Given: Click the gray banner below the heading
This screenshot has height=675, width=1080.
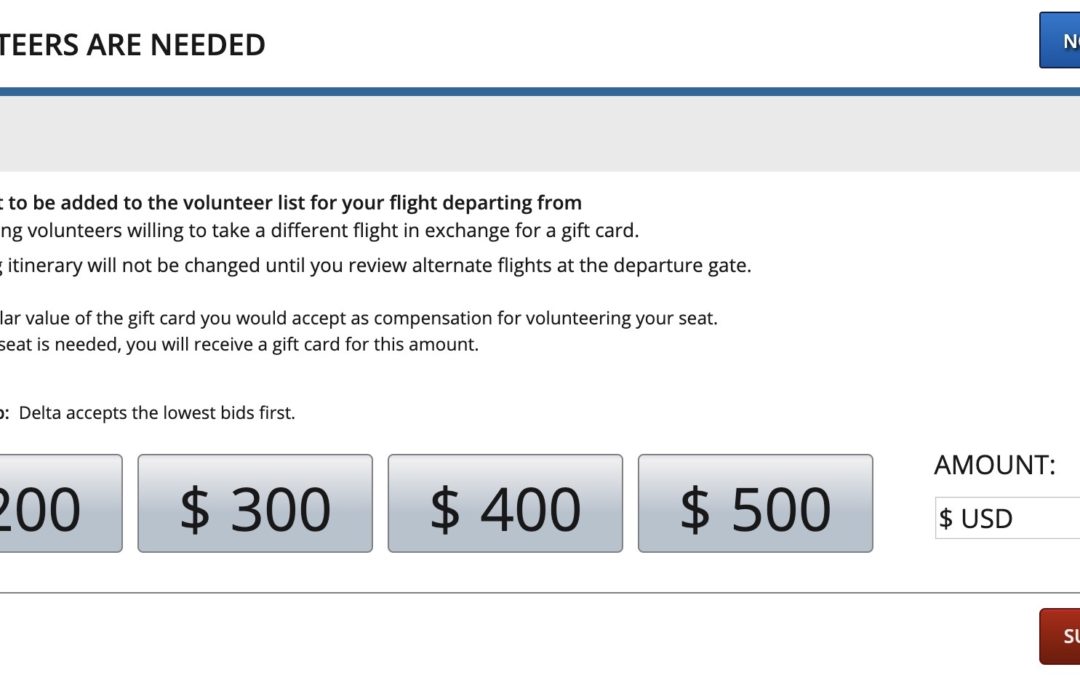Looking at the screenshot, I should [x=540, y=133].
